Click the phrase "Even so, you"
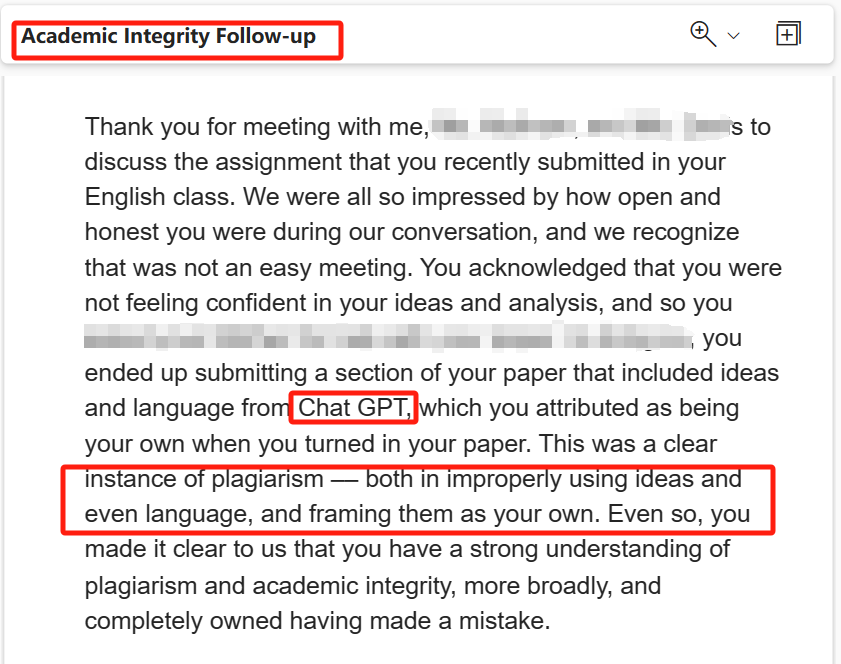This screenshot has height=664, width=841. [679, 514]
